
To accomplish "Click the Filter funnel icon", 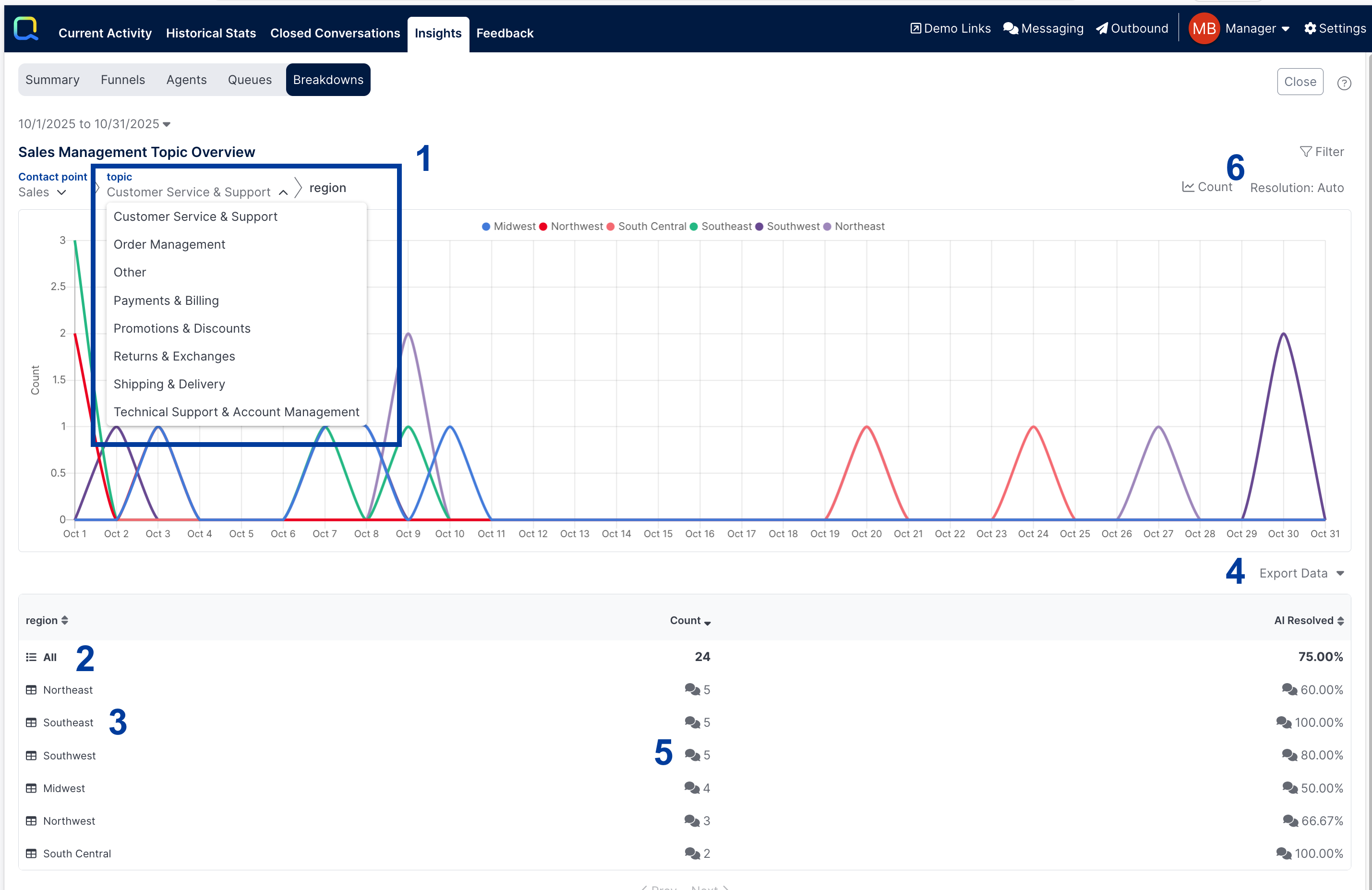I will pyautogui.click(x=1305, y=152).
